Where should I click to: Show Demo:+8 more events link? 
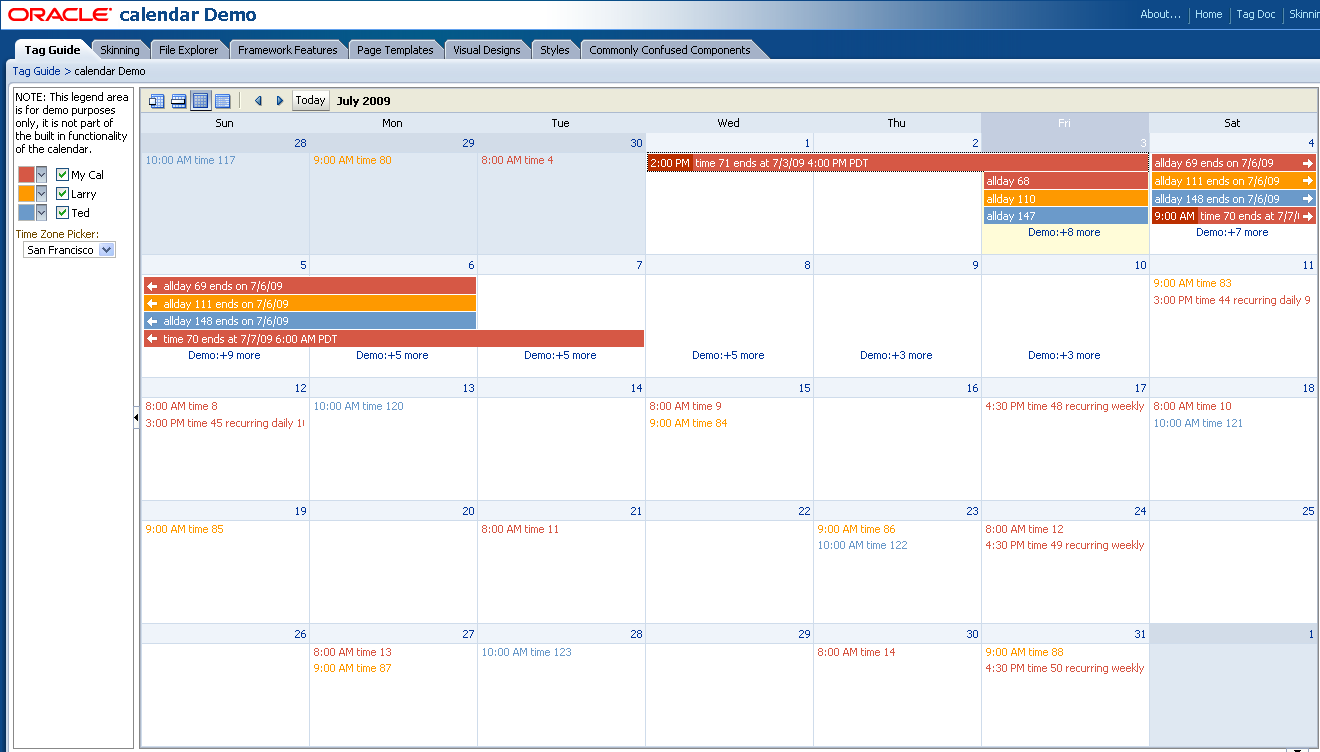tap(1064, 232)
